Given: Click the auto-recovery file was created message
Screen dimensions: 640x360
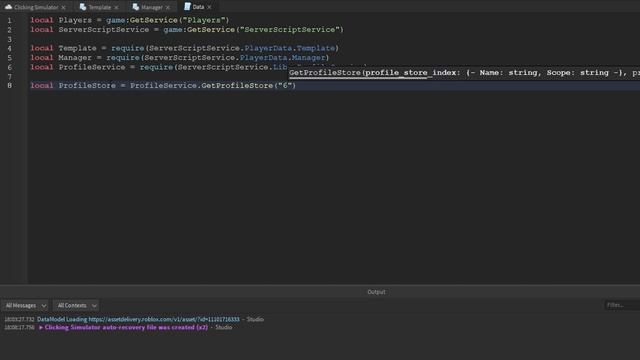Looking at the screenshot, I should [x=126, y=327].
